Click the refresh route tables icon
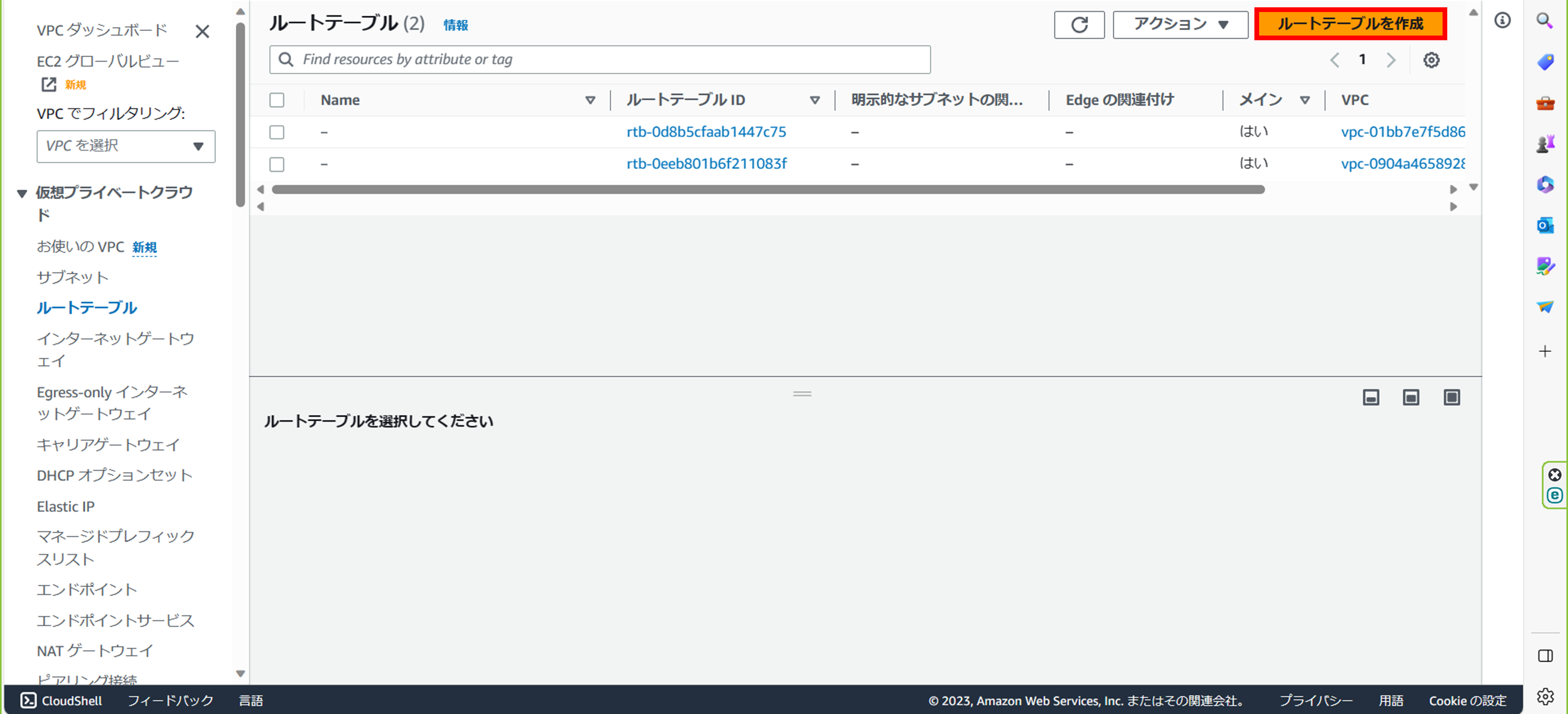The height and width of the screenshot is (714, 1568). point(1079,25)
